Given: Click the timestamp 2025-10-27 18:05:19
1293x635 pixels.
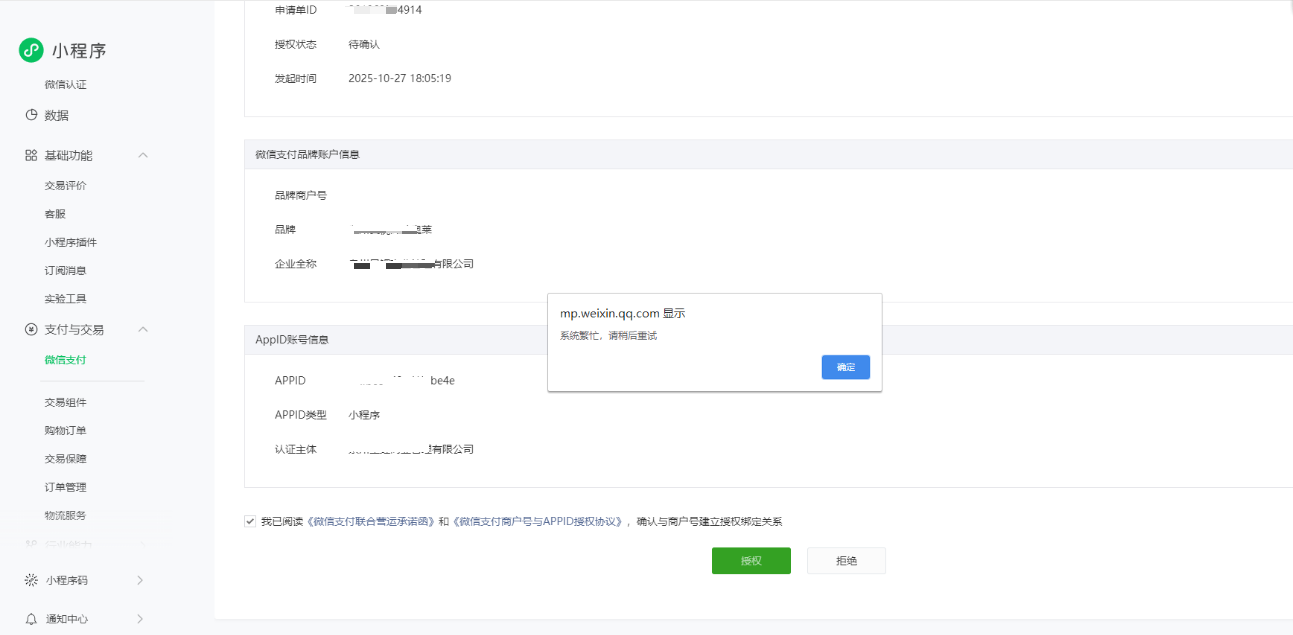Looking at the screenshot, I should tap(400, 78).
